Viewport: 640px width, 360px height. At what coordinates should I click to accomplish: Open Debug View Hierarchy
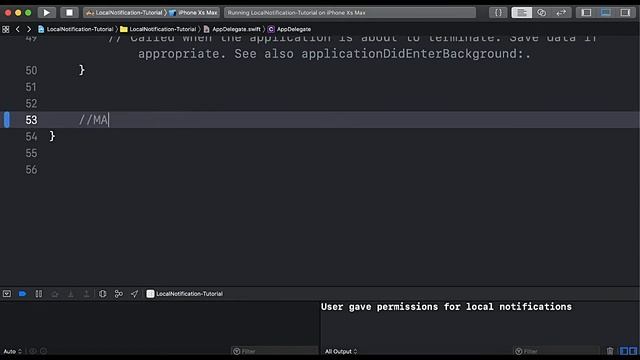click(x=102, y=294)
